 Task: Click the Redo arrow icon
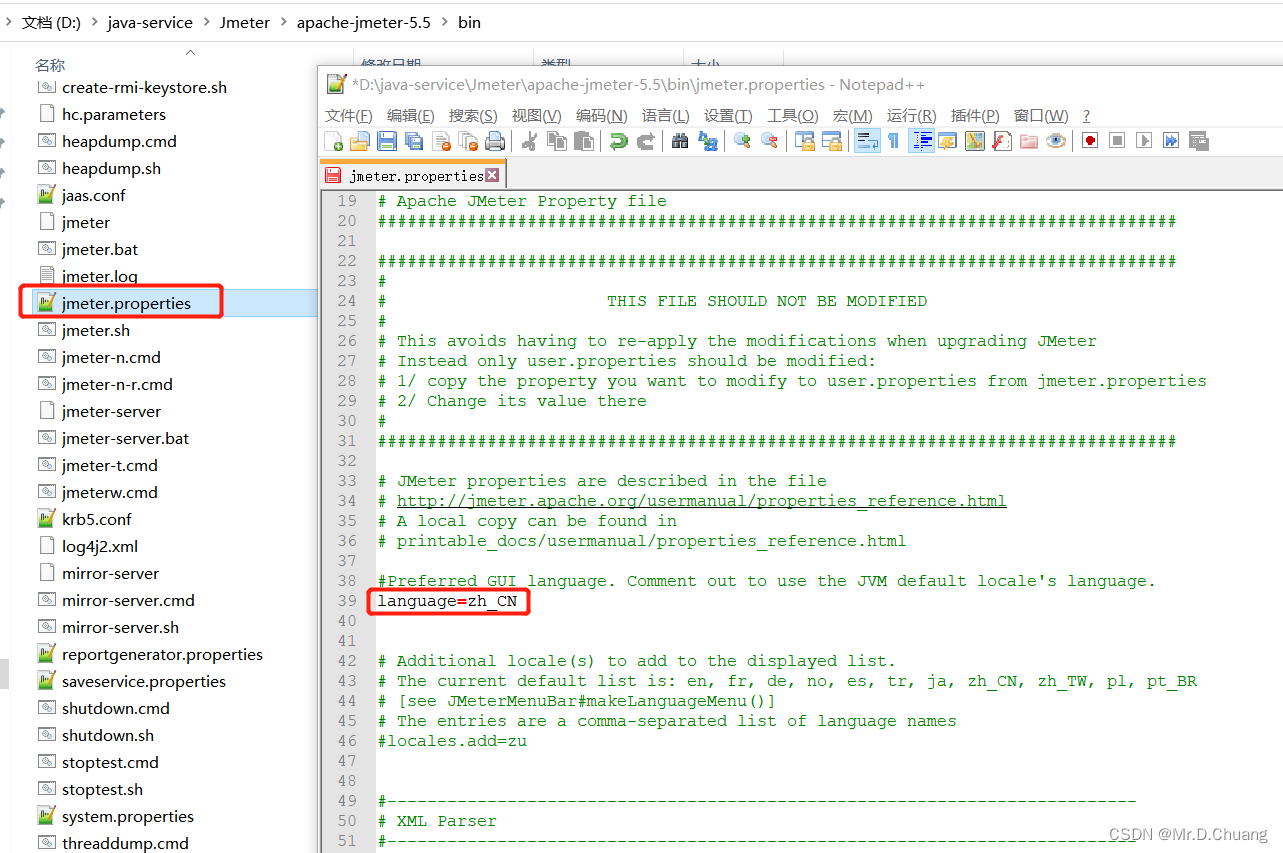646,141
